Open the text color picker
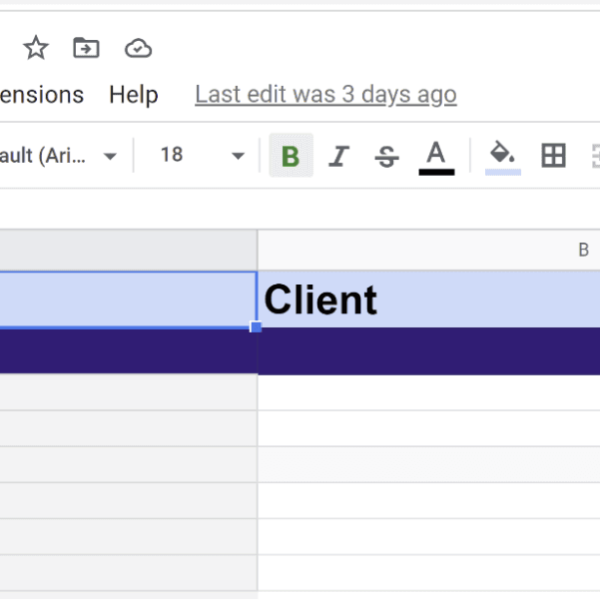600x600 pixels. click(435, 156)
